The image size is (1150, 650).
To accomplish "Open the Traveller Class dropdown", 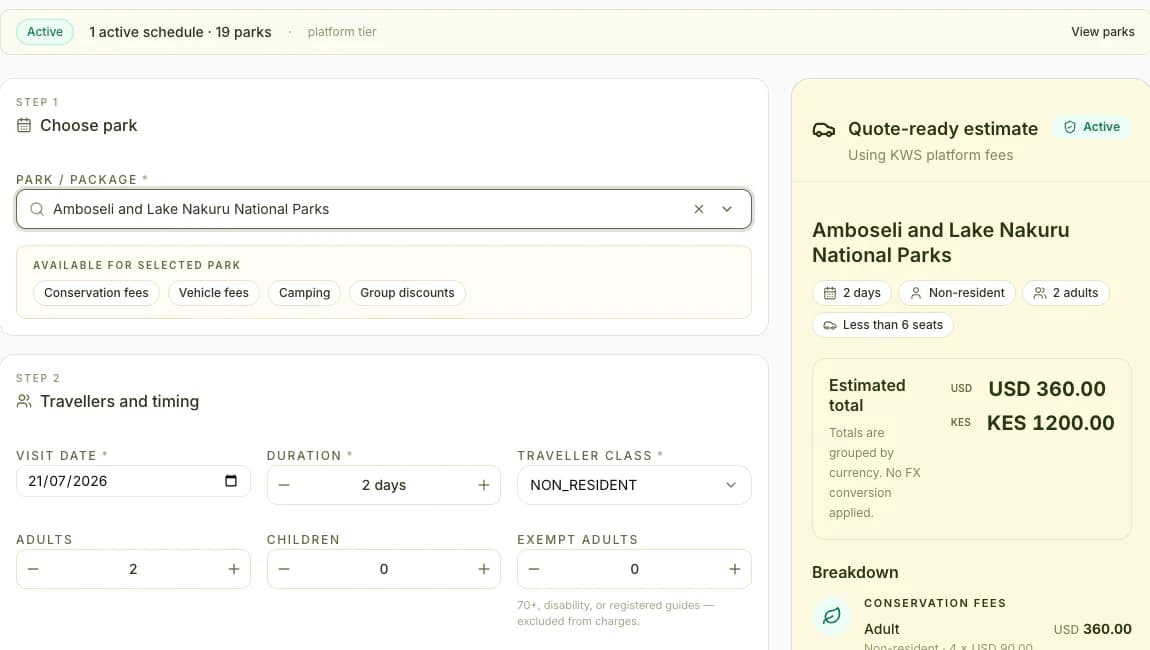I will (x=634, y=485).
